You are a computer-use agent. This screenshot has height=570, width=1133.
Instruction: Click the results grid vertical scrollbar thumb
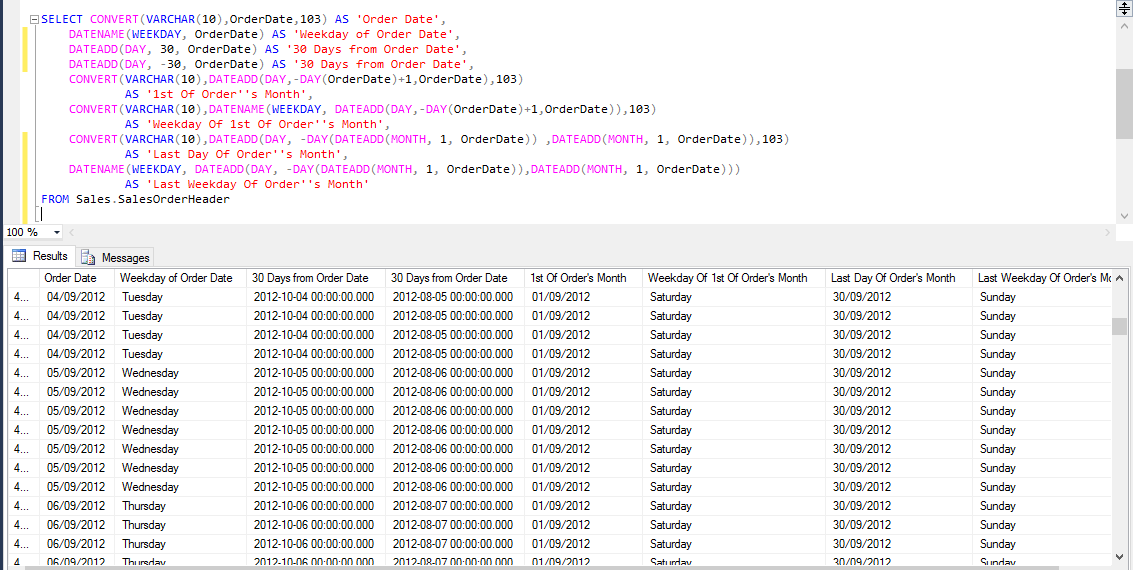(1119, 326)
